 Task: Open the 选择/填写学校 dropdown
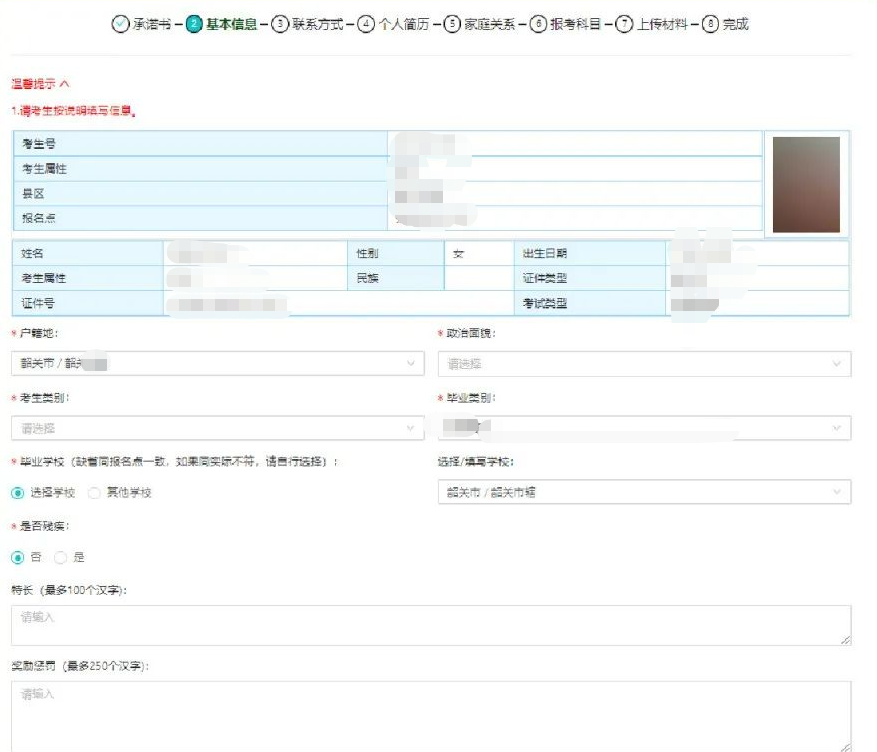point(644,492)
